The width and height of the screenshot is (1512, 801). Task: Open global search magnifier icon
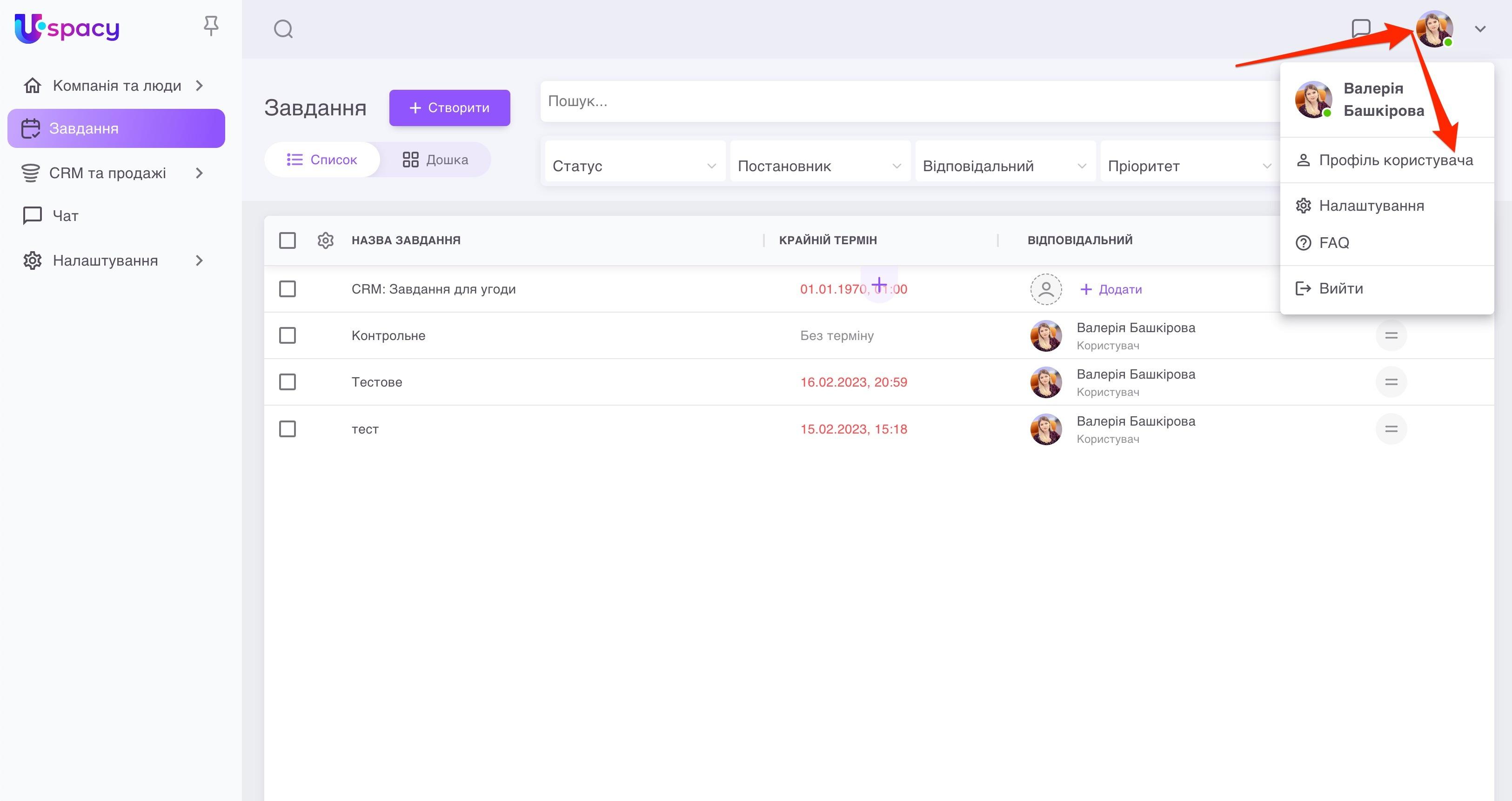pyautogui.click(x=283, y=29)
